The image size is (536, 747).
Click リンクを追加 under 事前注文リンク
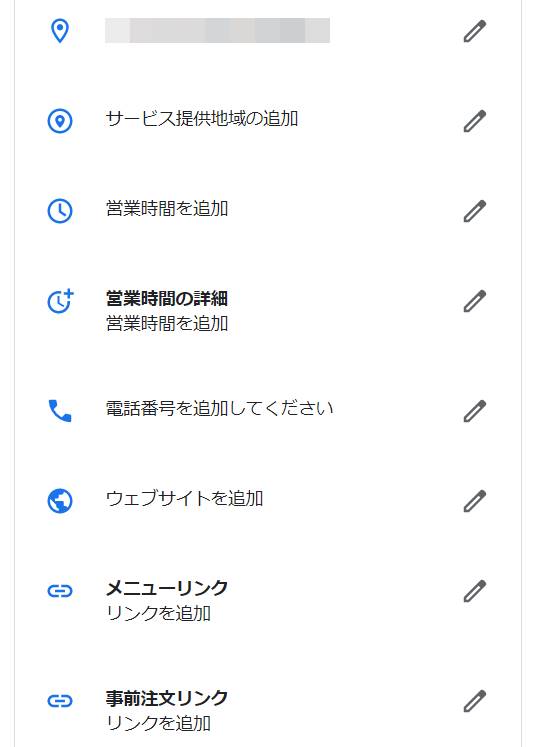click(x=158, y=723)
